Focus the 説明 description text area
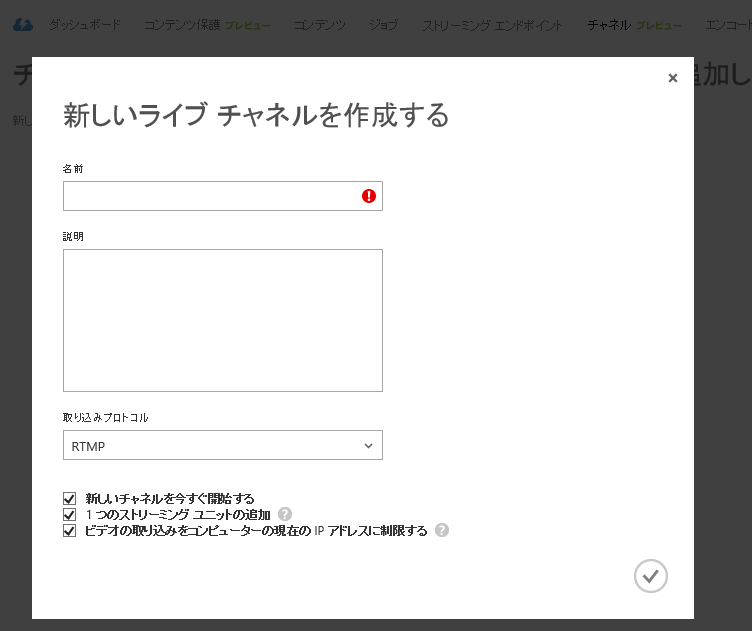752x631 pixels. [x=222, y=320]
